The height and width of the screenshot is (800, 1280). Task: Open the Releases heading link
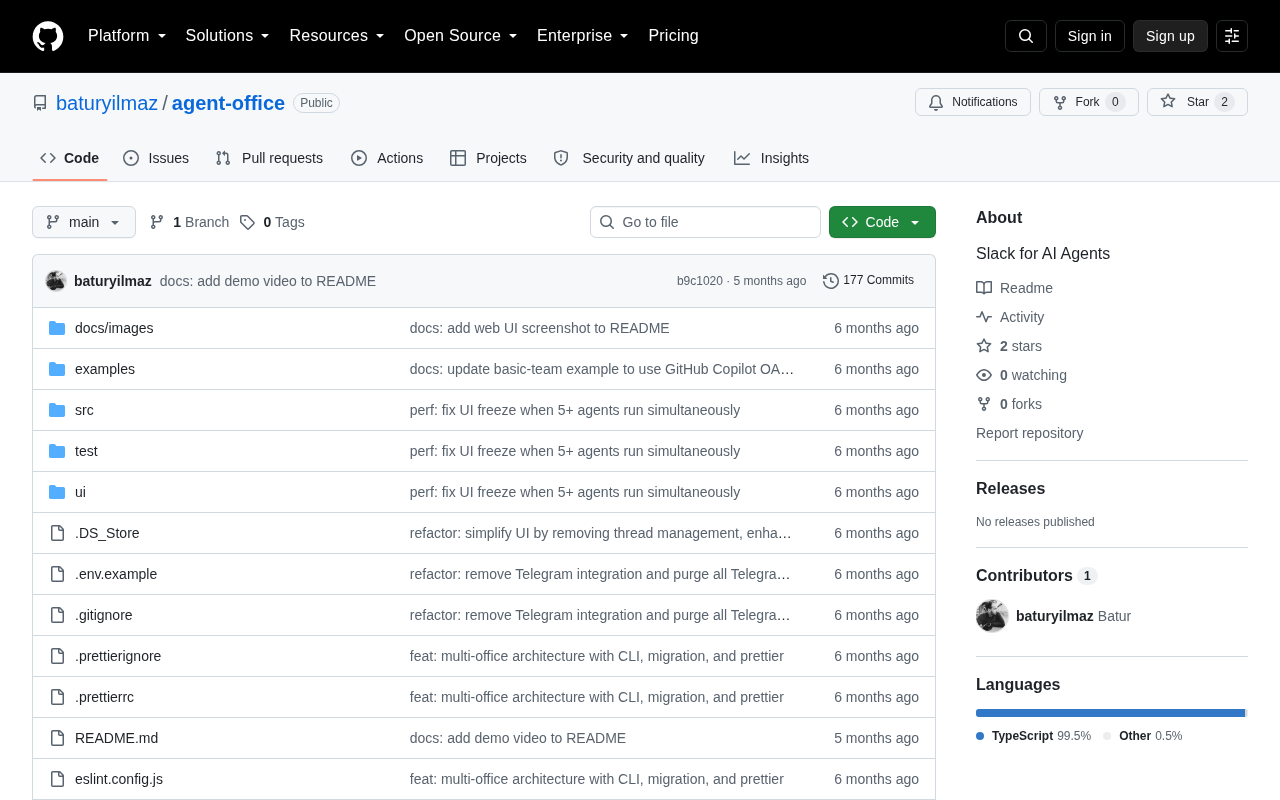click(x=1010, y=489)
